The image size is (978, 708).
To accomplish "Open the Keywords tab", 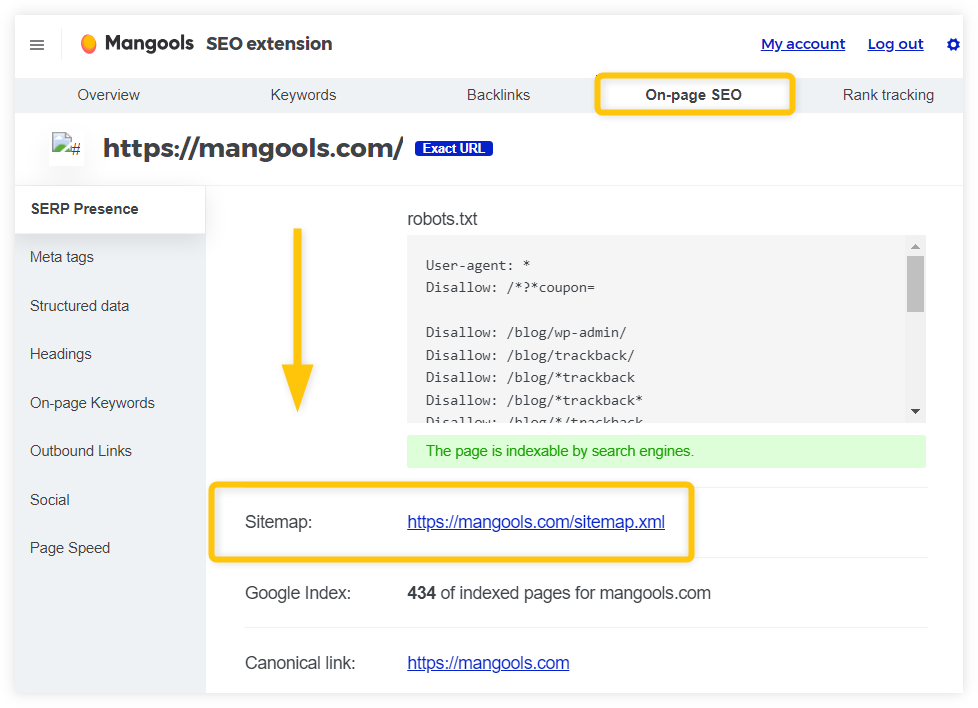I will point(303,95).
